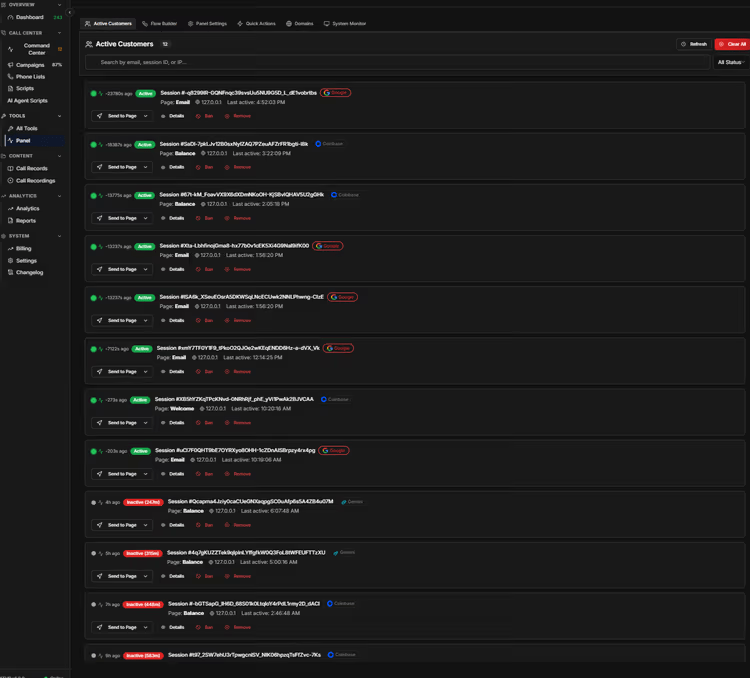
Task: Go to Campaigns in the sidebar
Action: 29,65
